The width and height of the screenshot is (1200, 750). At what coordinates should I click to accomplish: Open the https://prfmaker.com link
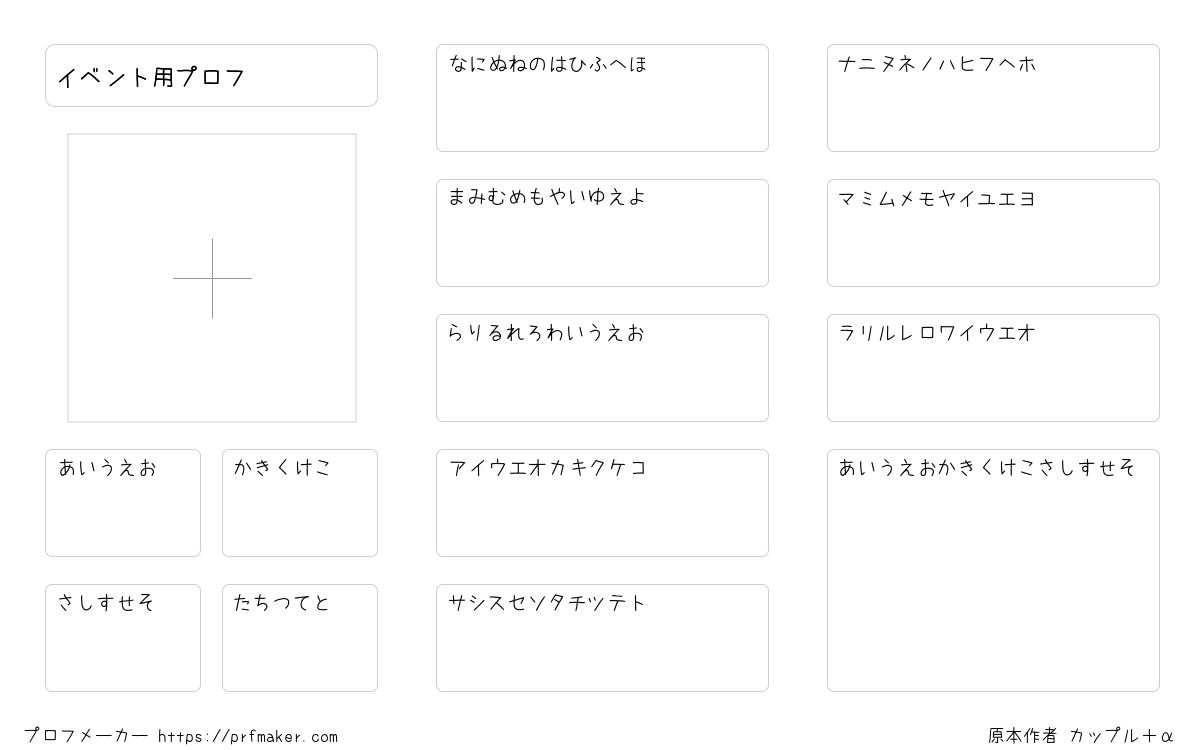(248, 737)
